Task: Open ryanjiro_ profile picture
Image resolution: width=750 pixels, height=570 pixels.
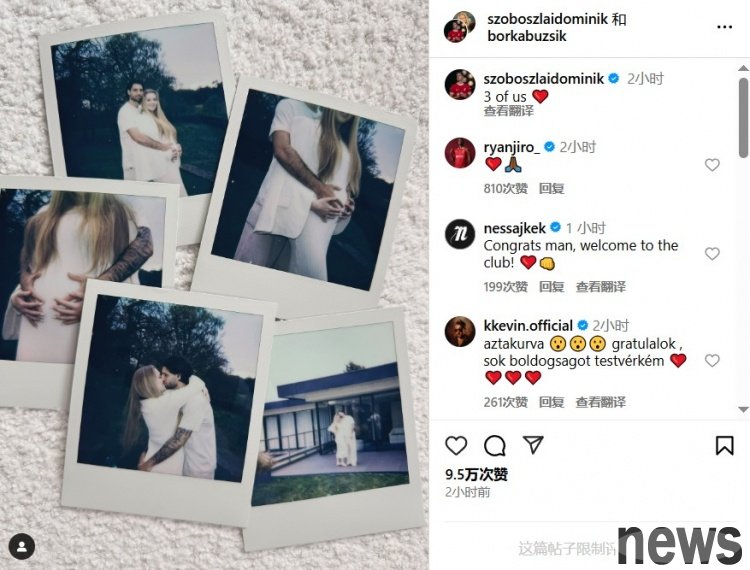Action: pyautogui.click(x=460, y=153)
